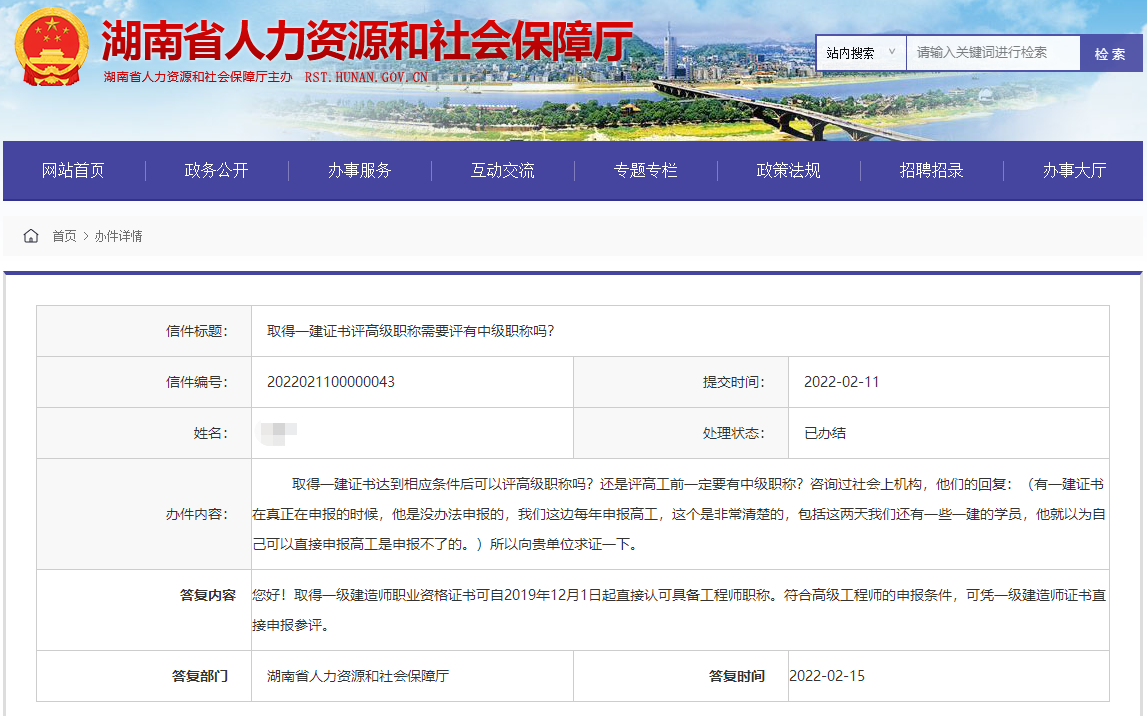
Task: Open the 互动交流 menu
Action: (501, 170)
